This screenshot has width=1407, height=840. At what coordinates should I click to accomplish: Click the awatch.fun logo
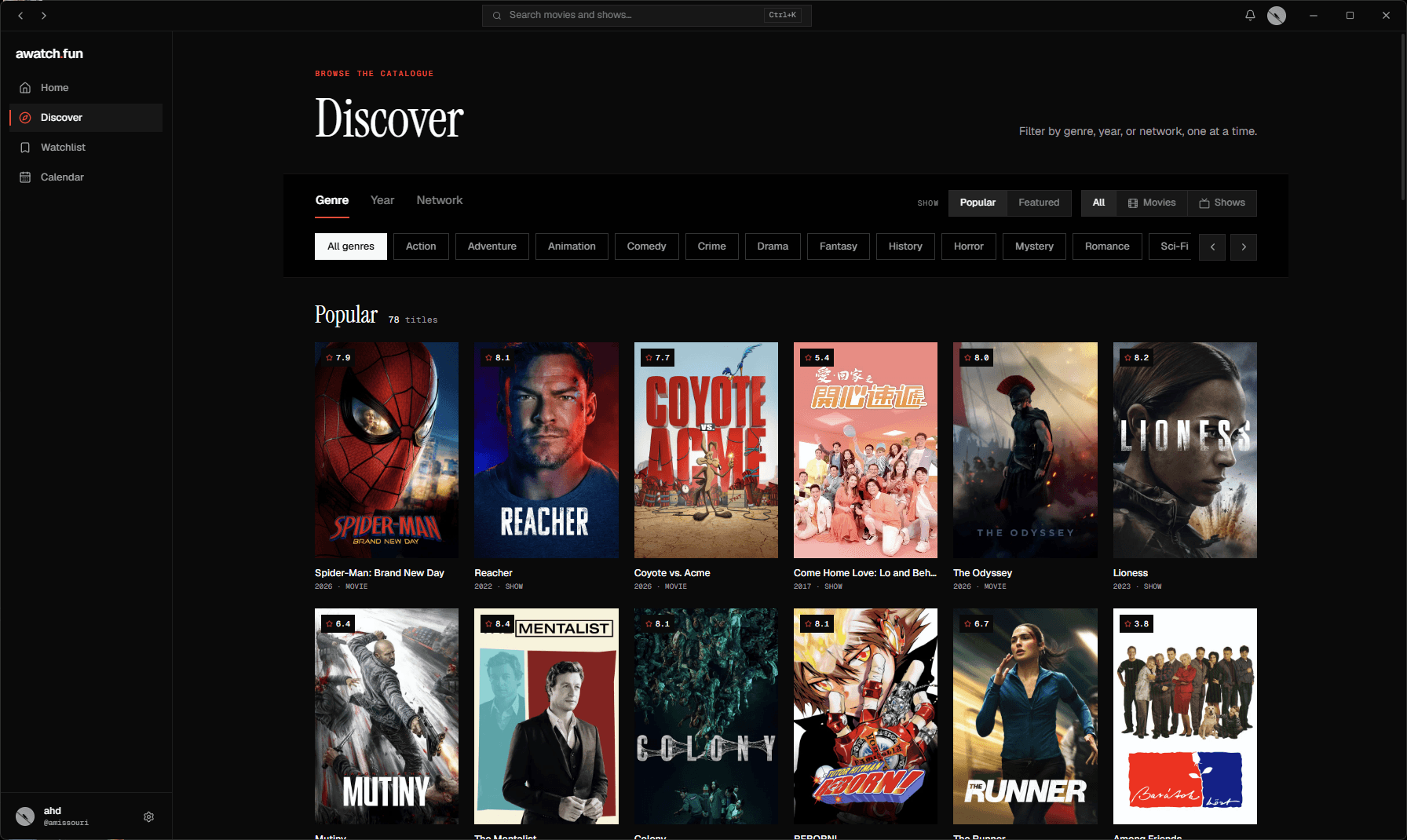tap(49, 53)
